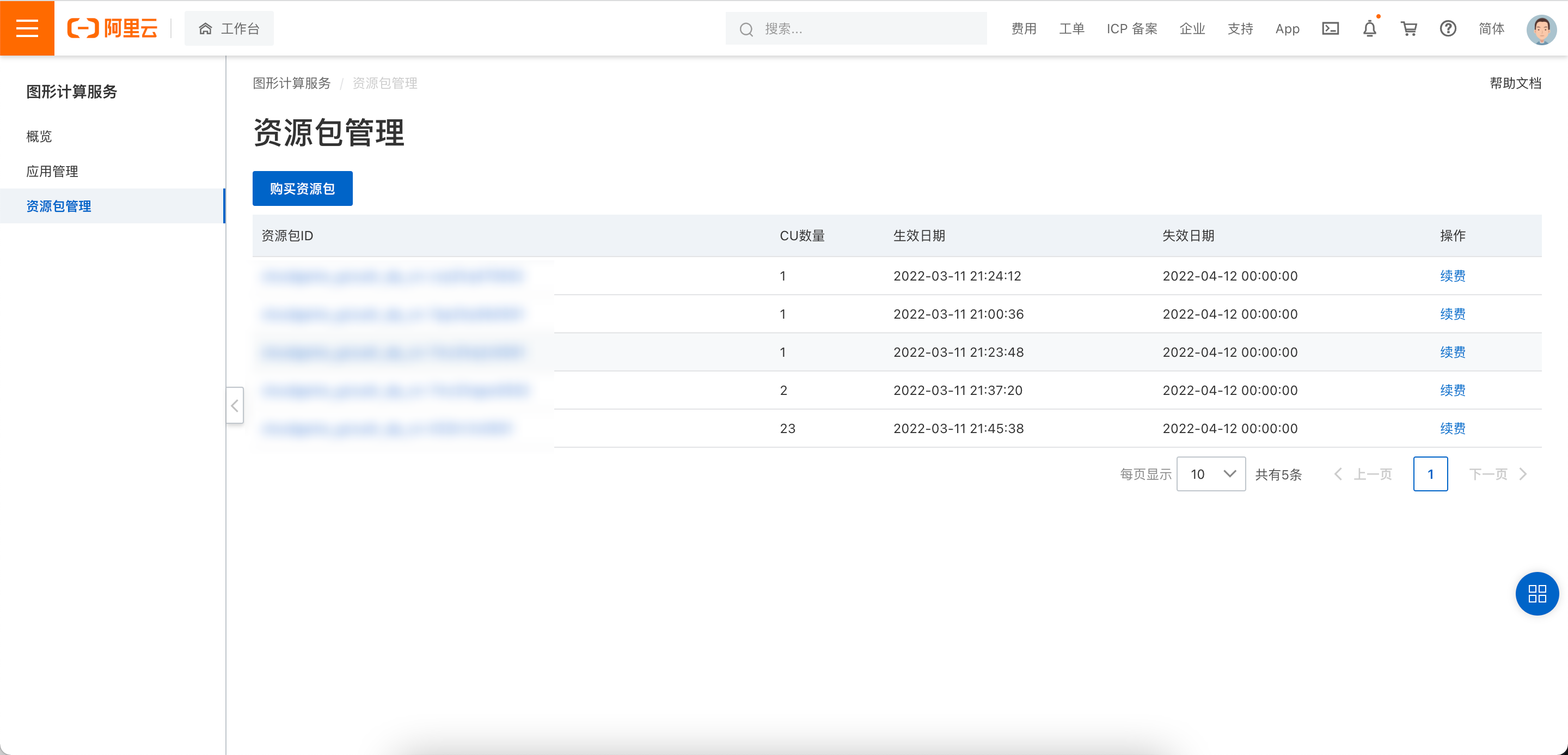Collapse the left sidebar panel
This screenshot has height=755, width=1568.
[x=234, y=405]
